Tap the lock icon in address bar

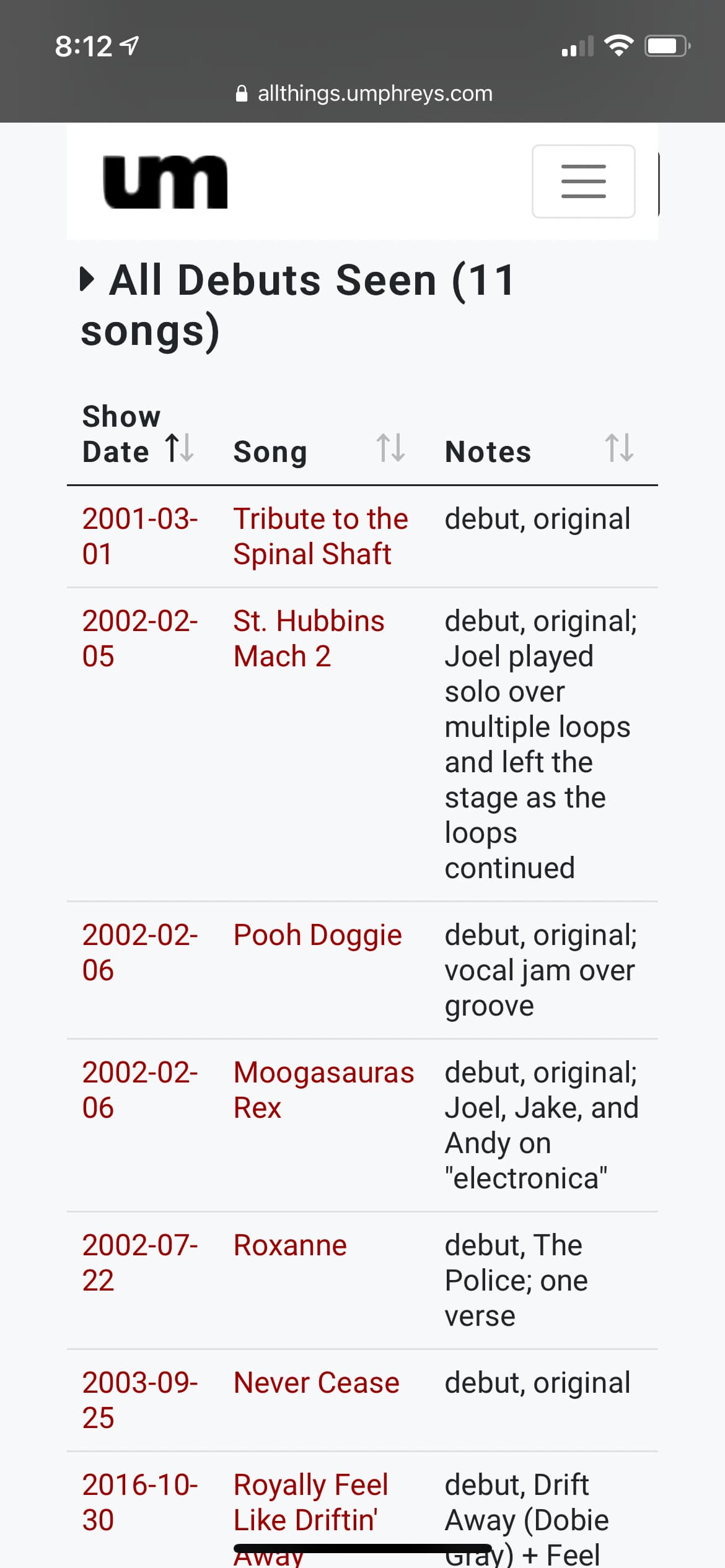242,94
